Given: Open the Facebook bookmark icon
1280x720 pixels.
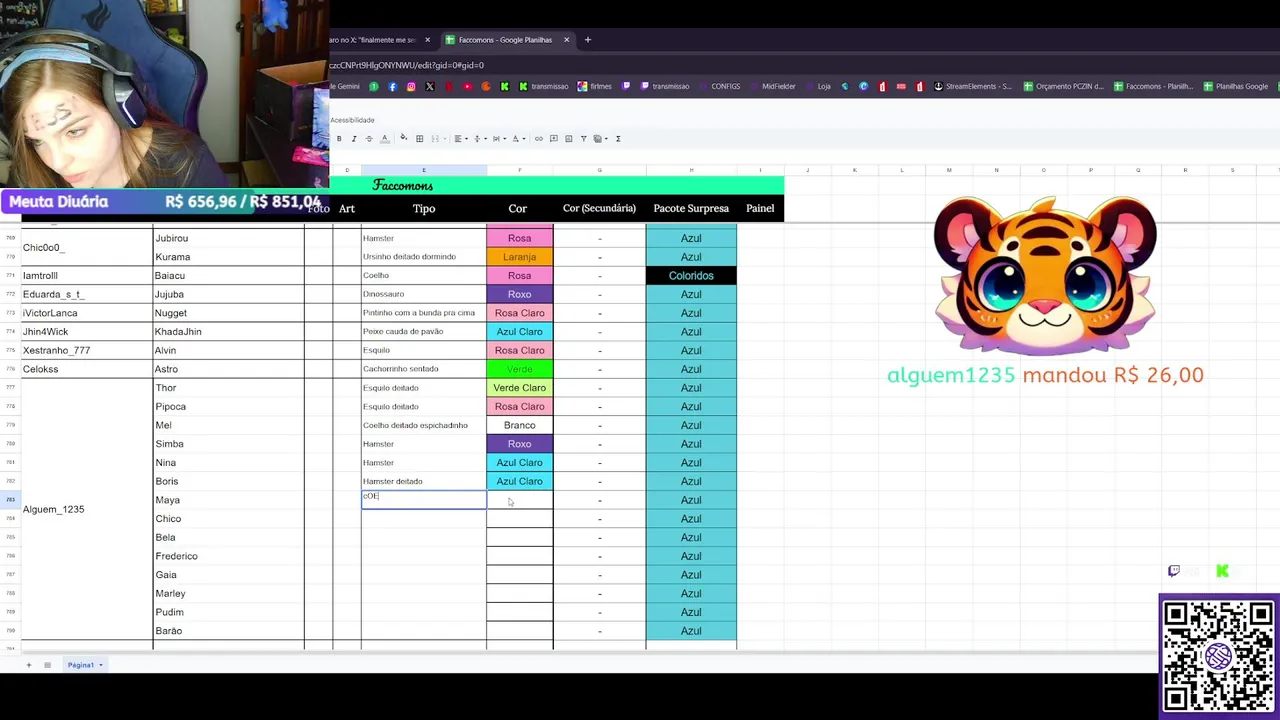Looking at the screenshot, I should pos(392,86).
